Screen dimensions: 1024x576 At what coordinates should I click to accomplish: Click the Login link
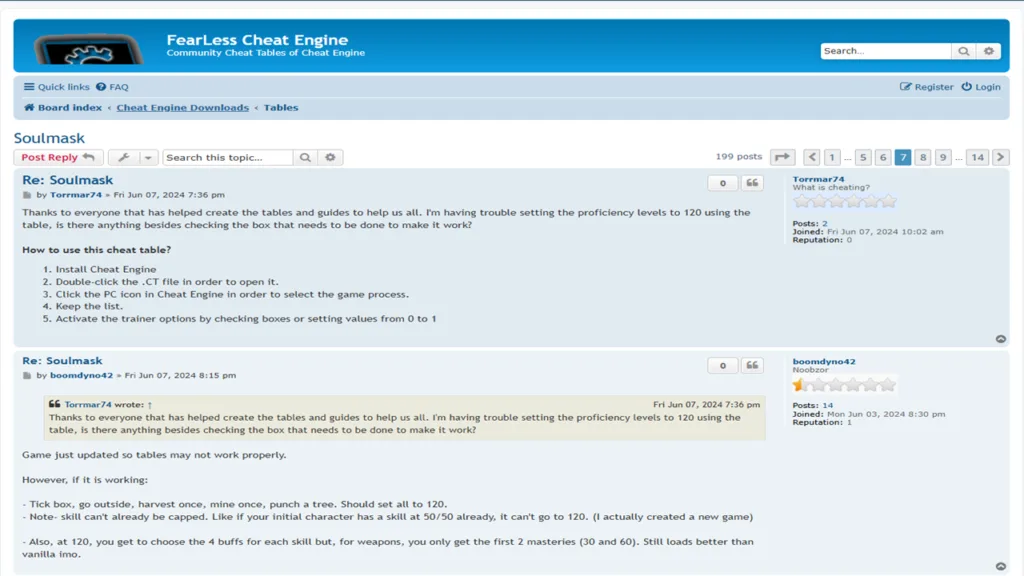click(x=981, y=87)
